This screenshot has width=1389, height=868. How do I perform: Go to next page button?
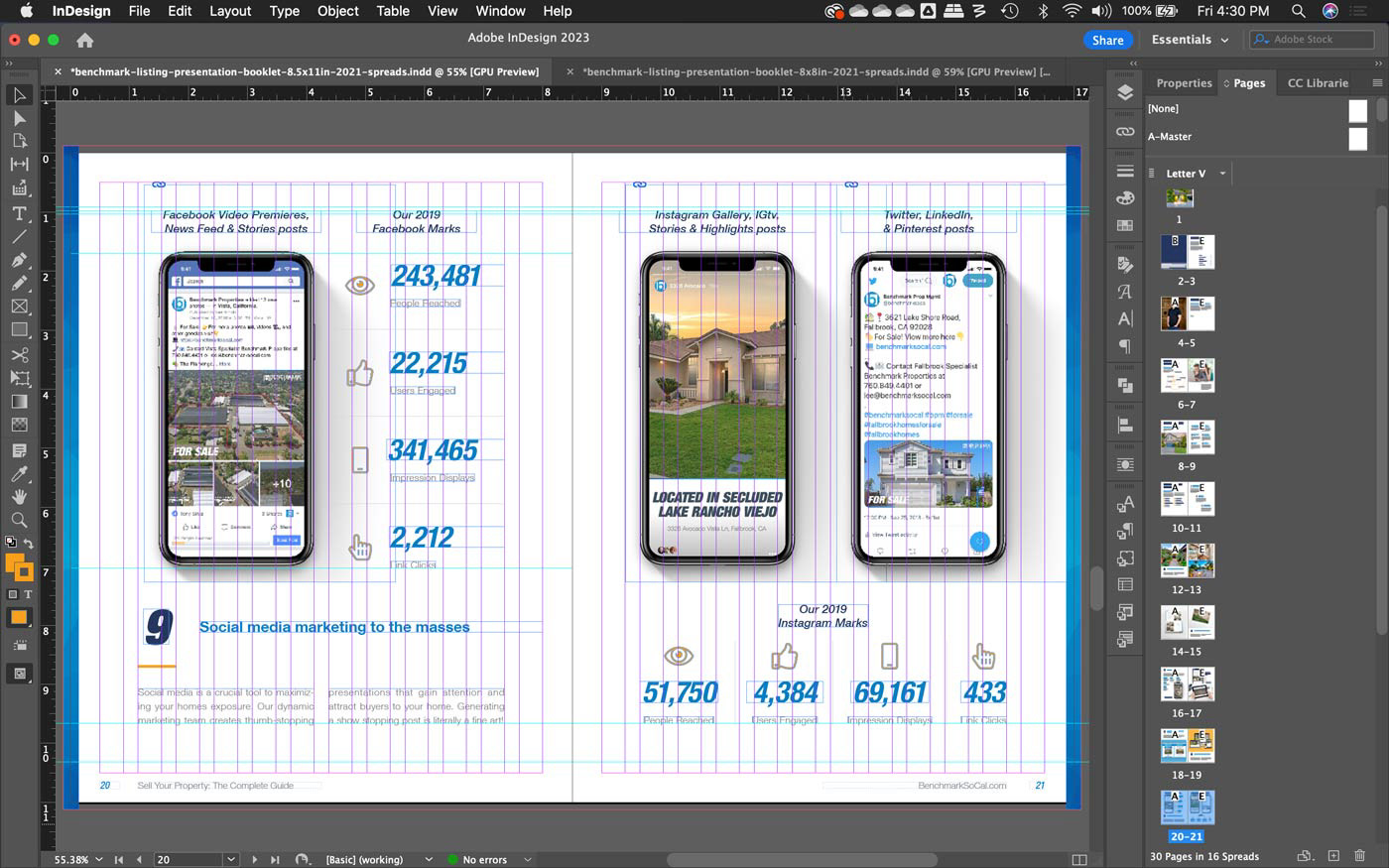[x=254, y=859]
